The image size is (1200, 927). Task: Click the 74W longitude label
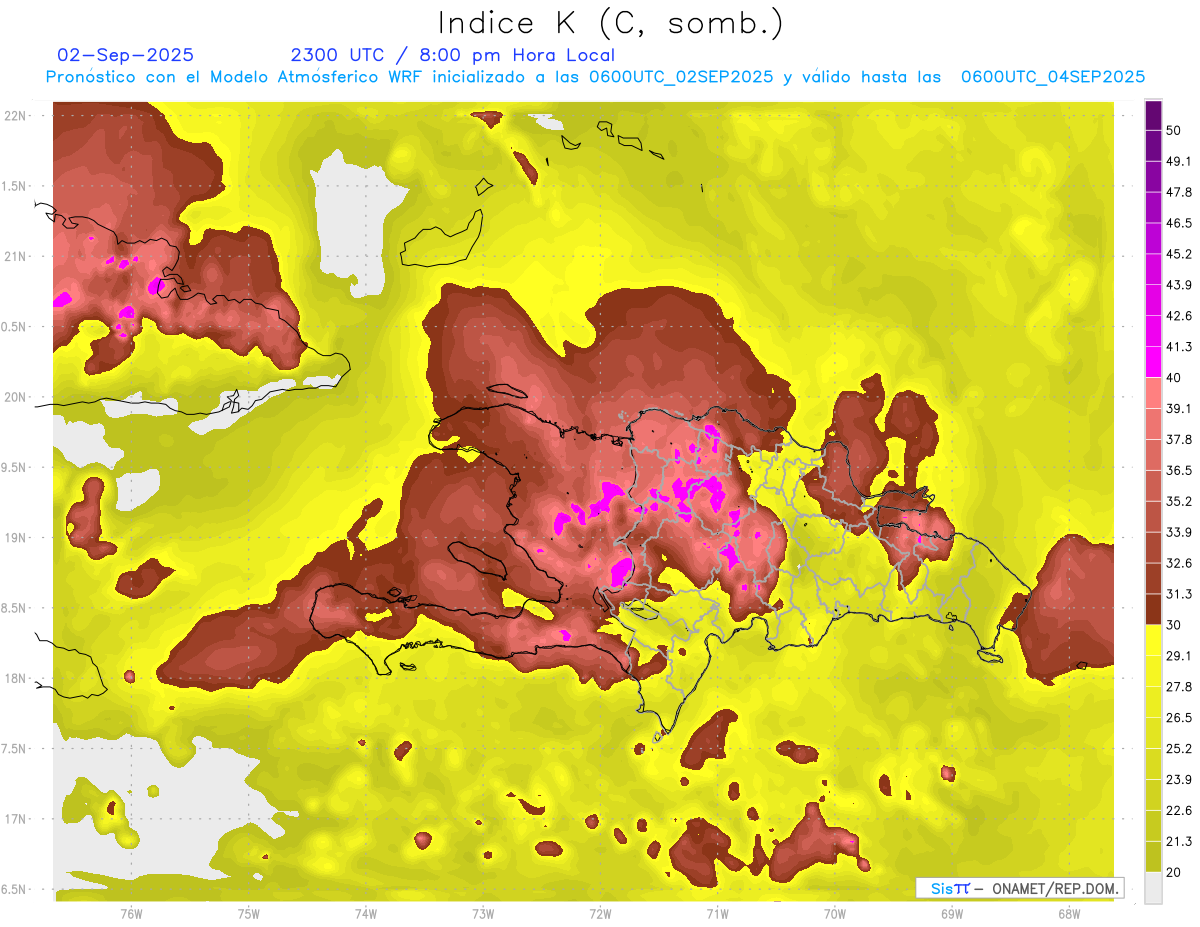366,913
